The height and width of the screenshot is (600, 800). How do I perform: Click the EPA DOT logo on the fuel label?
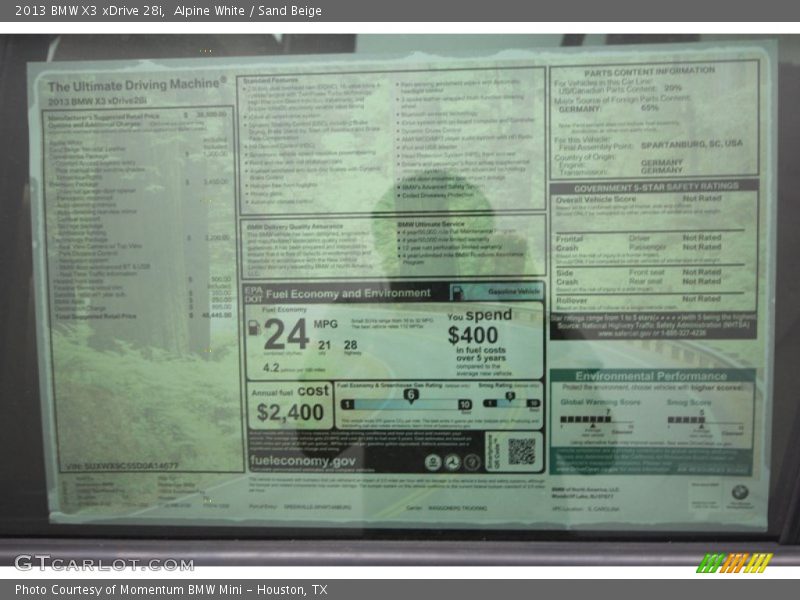point(254,294)
